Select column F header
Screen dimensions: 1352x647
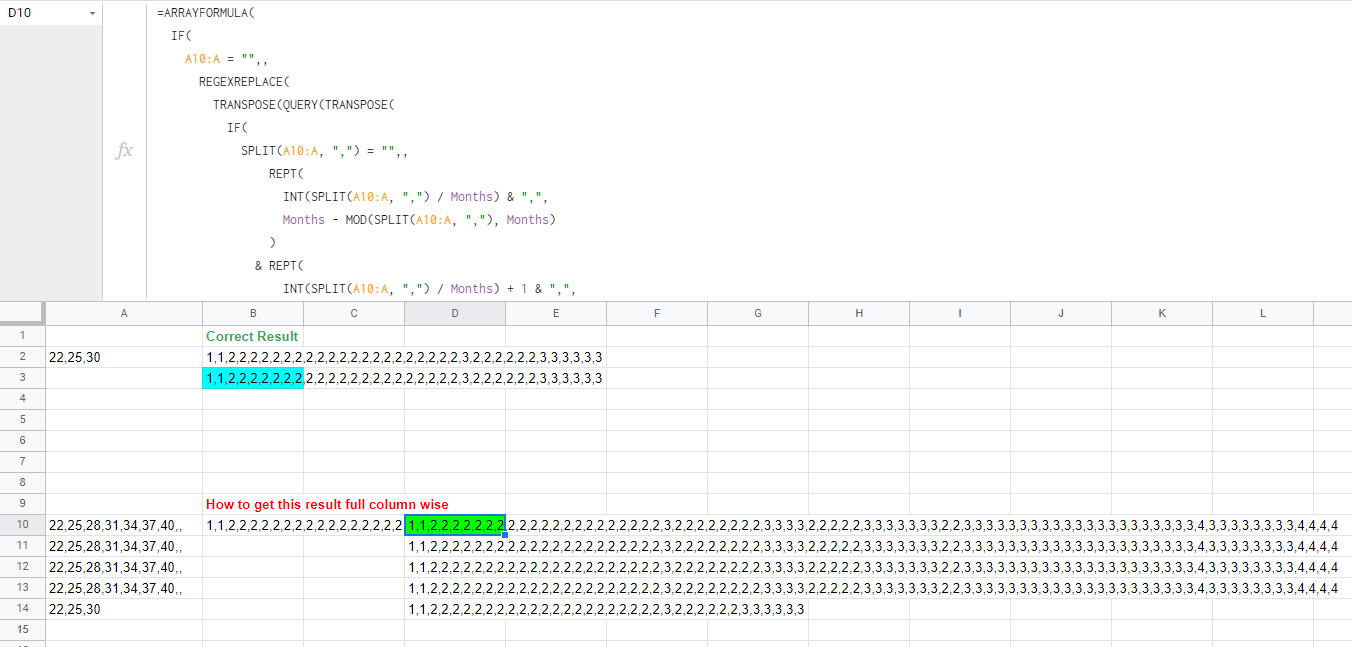point(657,313)
